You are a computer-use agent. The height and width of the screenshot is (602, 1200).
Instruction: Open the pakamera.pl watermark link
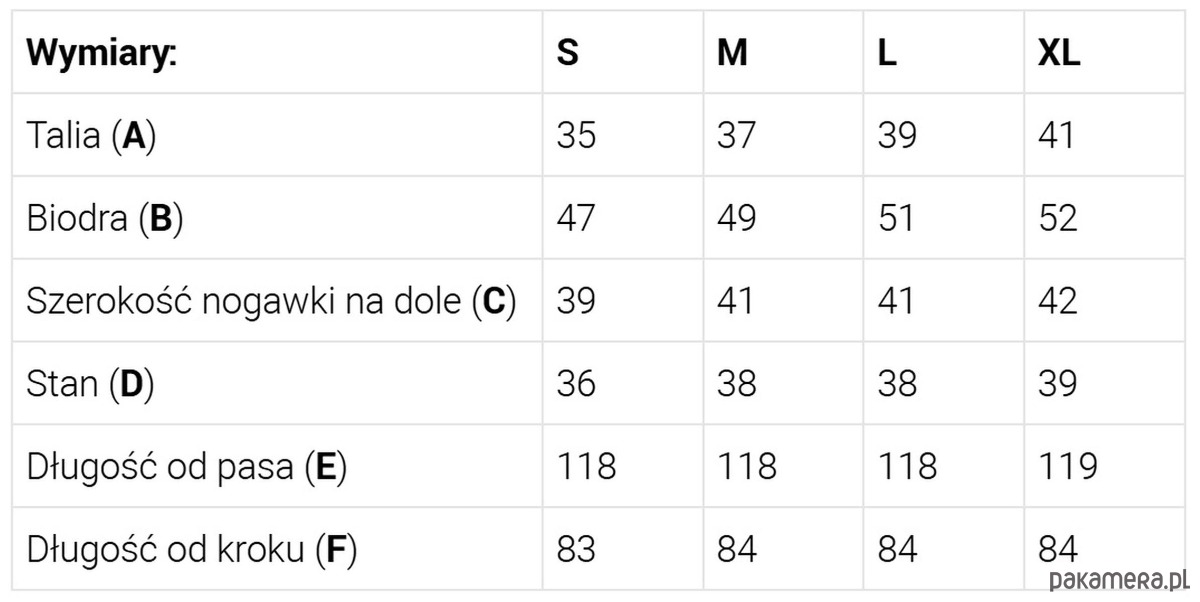click(1120, 580)
